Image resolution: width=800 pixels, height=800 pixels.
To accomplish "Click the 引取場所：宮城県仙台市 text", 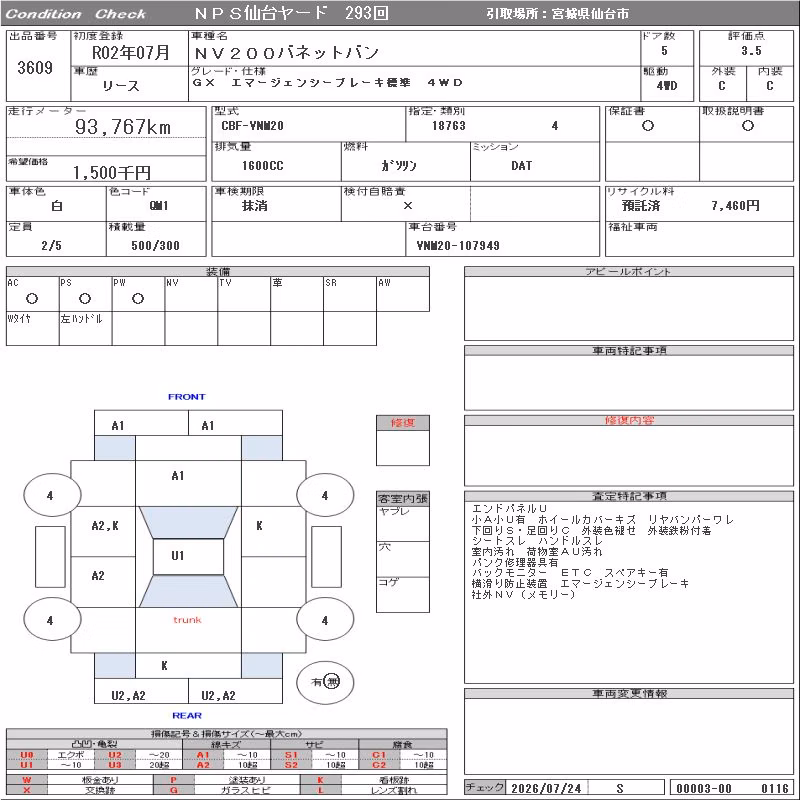I will tap(557, 14).
